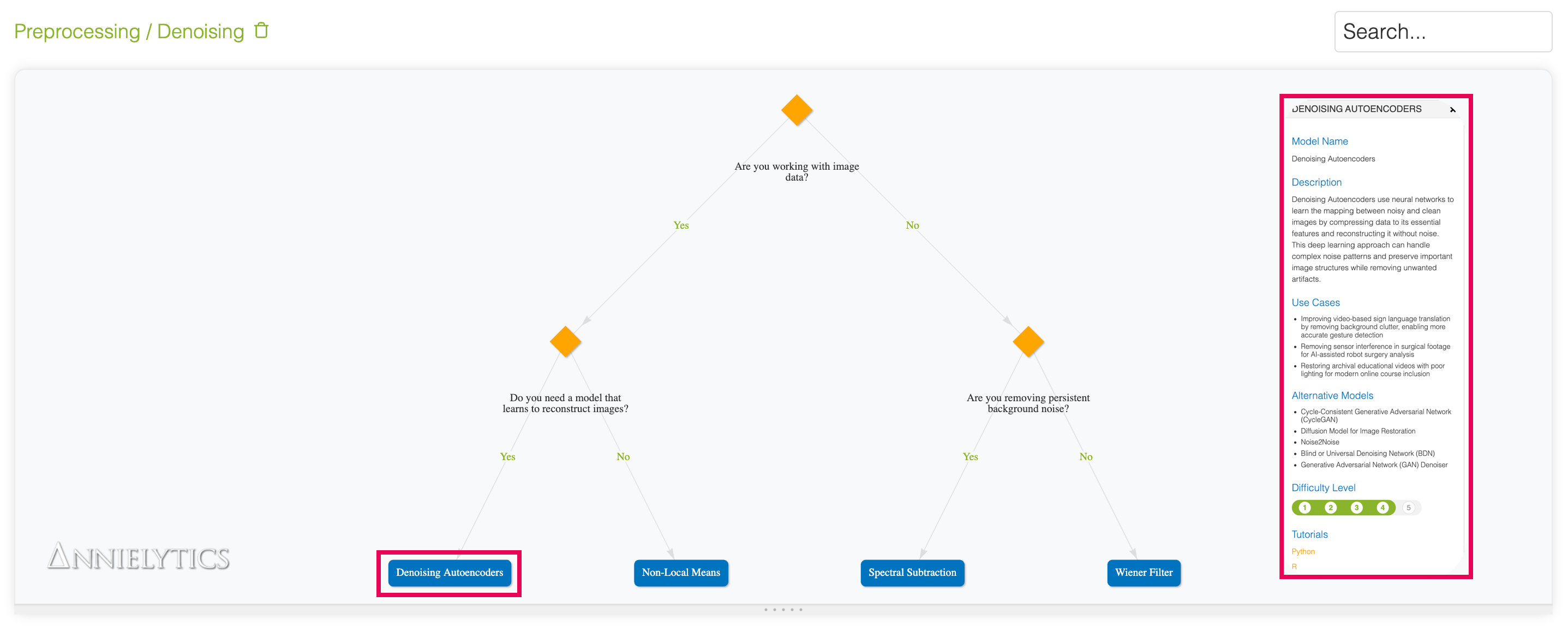Select the Denoising Autoencoders leaf node
The image size is (1568, 643).
tap(449, 573)
